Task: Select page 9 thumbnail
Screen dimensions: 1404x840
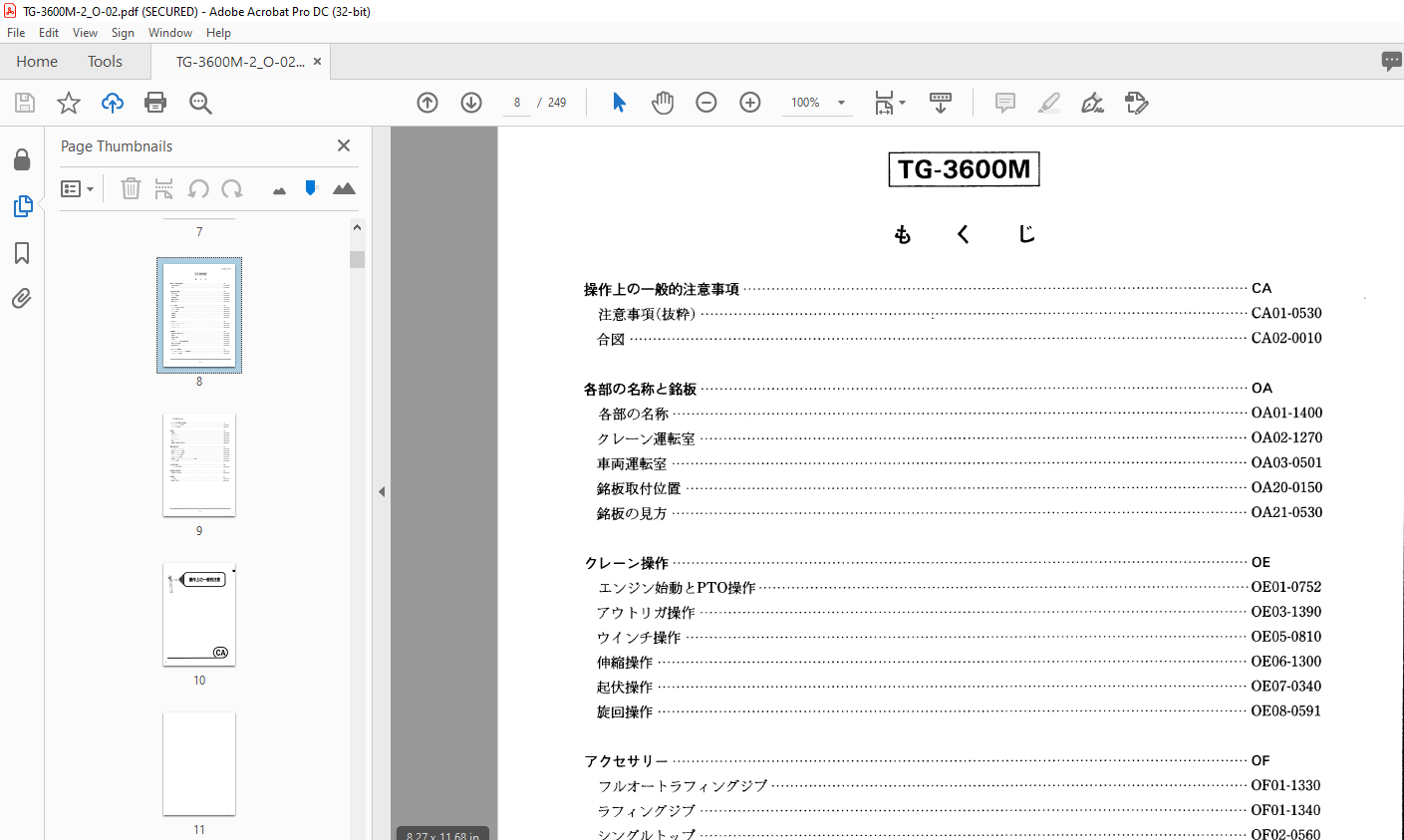Action: [x=199, y=464]
